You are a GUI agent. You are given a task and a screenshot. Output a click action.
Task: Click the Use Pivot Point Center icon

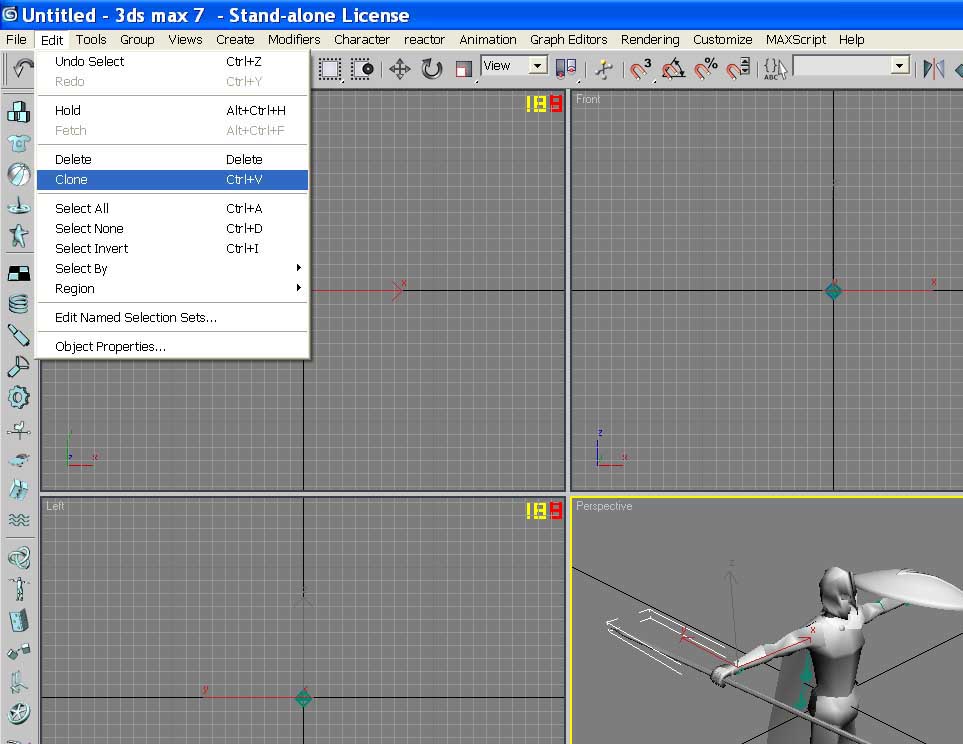[566, 69]
